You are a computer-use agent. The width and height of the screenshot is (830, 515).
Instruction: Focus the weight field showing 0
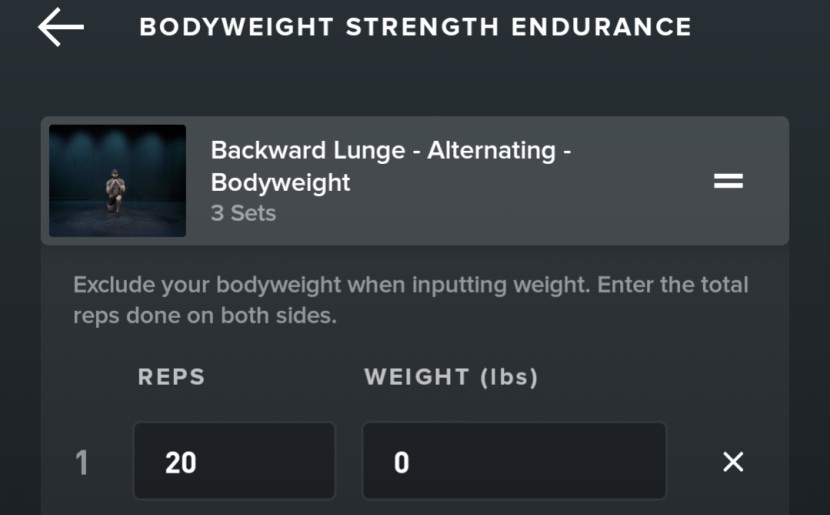tap(514, 461)
